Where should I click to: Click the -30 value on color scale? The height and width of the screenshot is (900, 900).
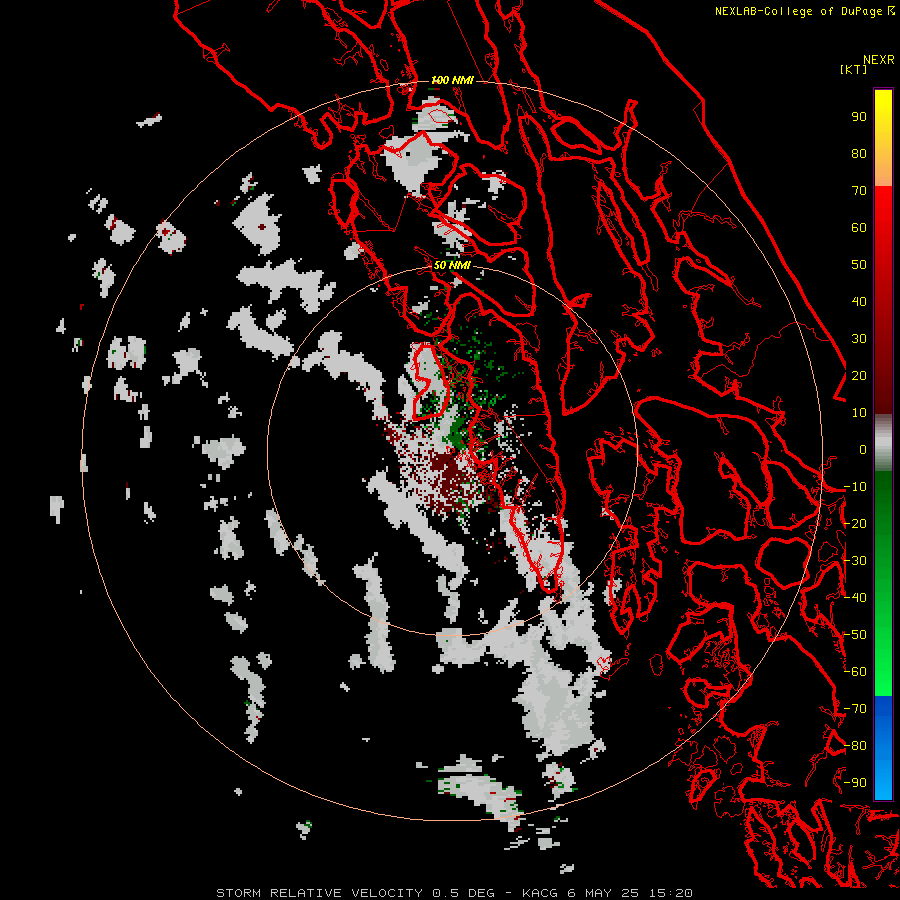point(855,561)
